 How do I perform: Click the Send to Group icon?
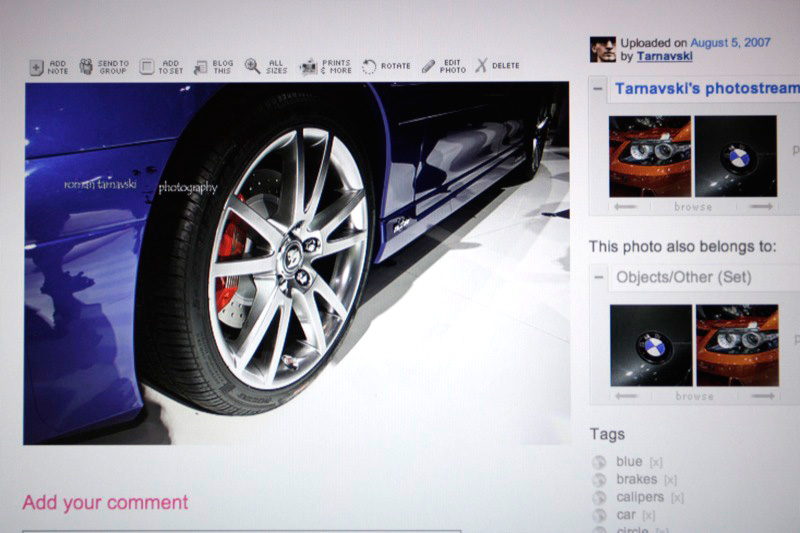[86, 66]
